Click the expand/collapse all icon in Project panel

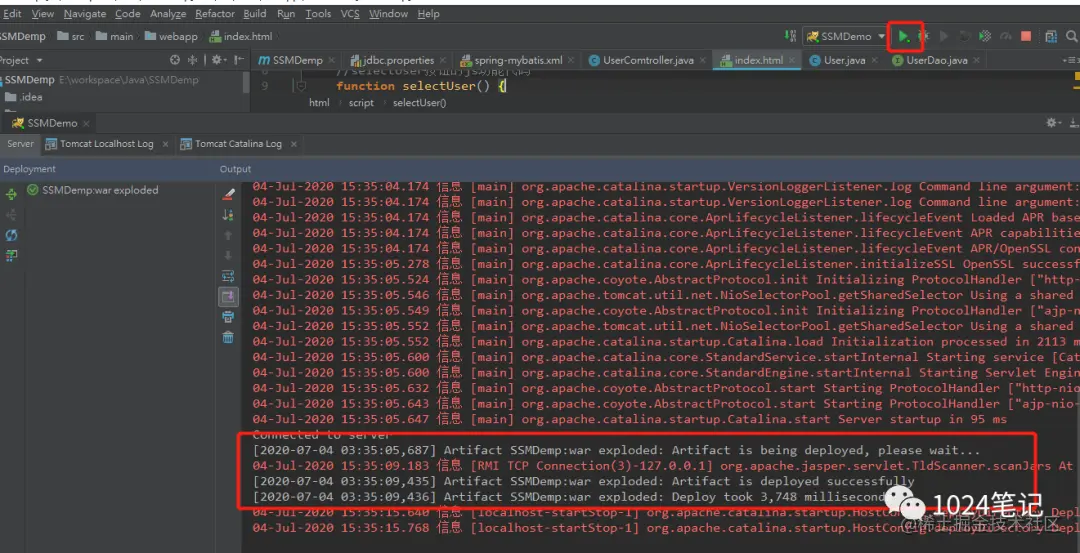[193, 60]
